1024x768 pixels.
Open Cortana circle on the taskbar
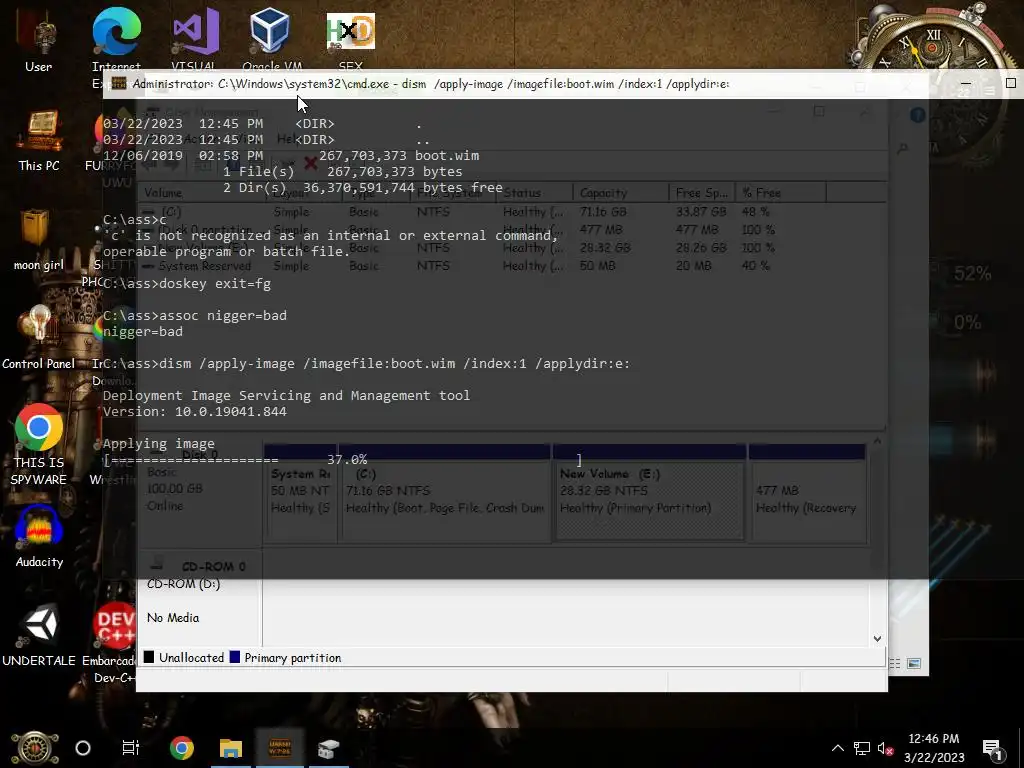[x=83, y=748]
